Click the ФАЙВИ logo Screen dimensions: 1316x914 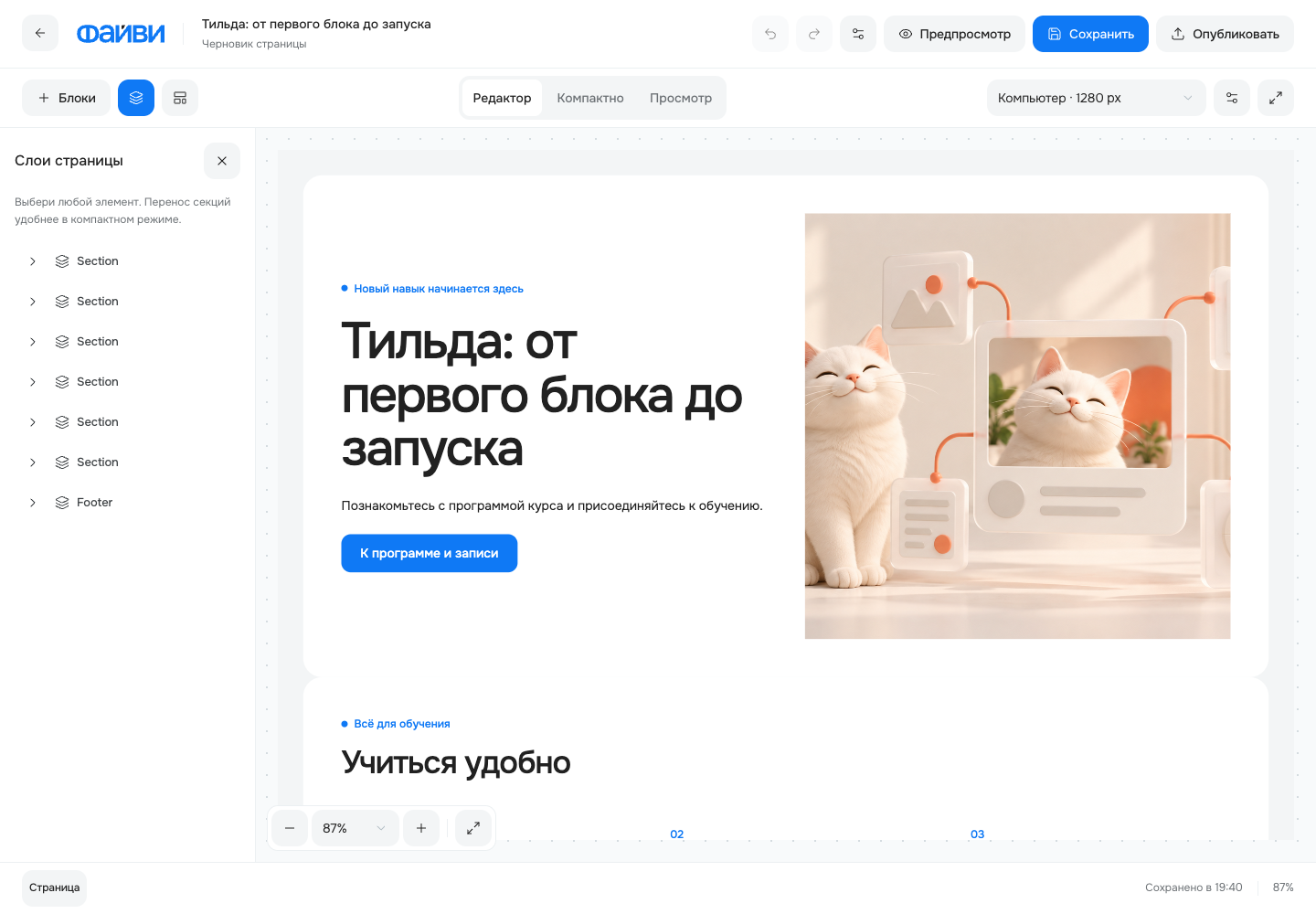tap(121, 34)
